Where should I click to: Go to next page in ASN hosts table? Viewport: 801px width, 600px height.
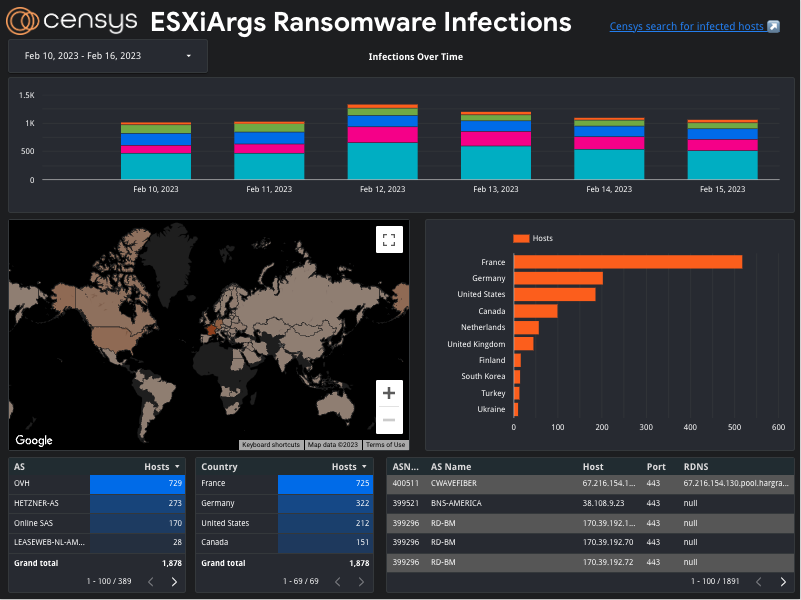point(784,581)
